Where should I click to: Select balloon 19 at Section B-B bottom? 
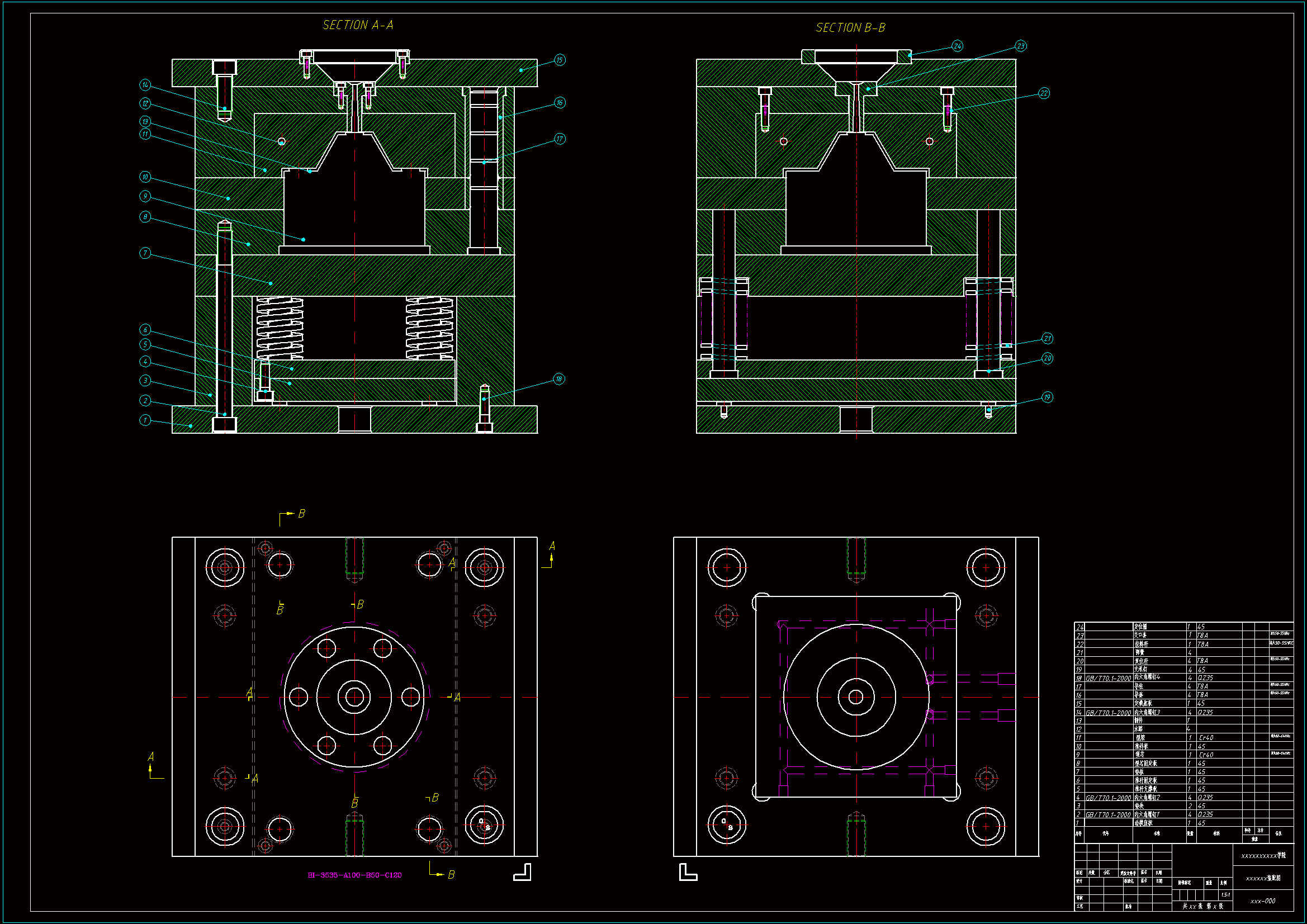tap(1047, 397)
